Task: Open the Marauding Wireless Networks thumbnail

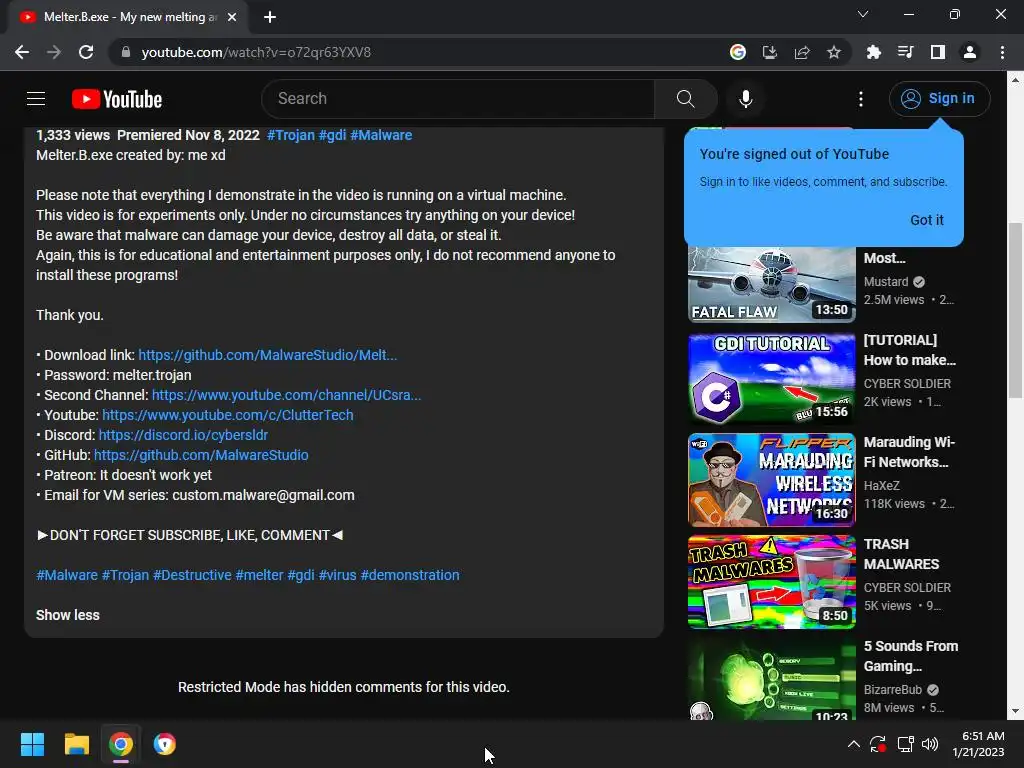Action: click(x=771, y=480)
